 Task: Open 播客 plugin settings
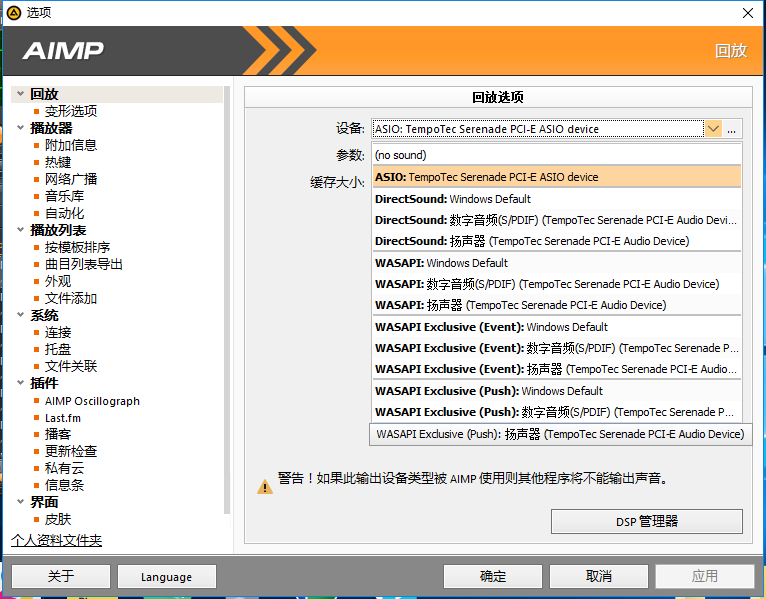(58, 434)
